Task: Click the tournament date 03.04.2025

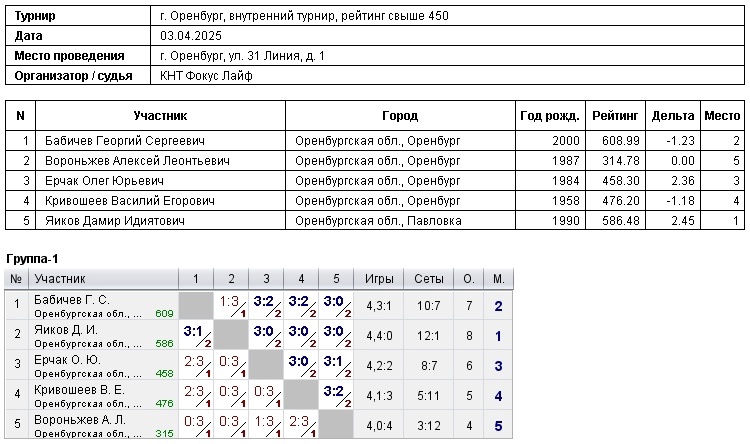Action: (x=193, y=36)
